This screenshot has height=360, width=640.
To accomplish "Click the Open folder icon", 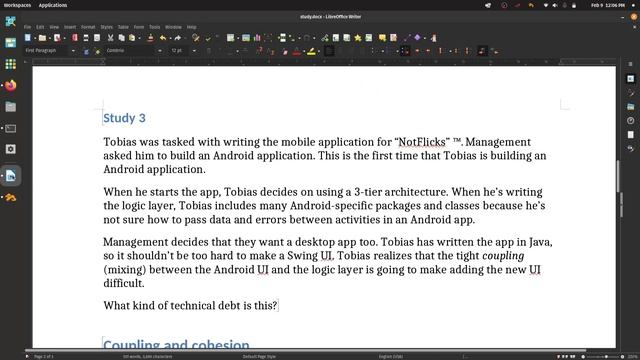I will point(42,38).
